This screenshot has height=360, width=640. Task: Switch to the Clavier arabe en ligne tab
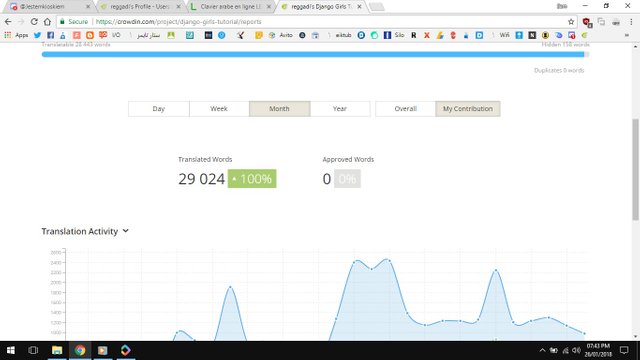[x=231, y=7]
